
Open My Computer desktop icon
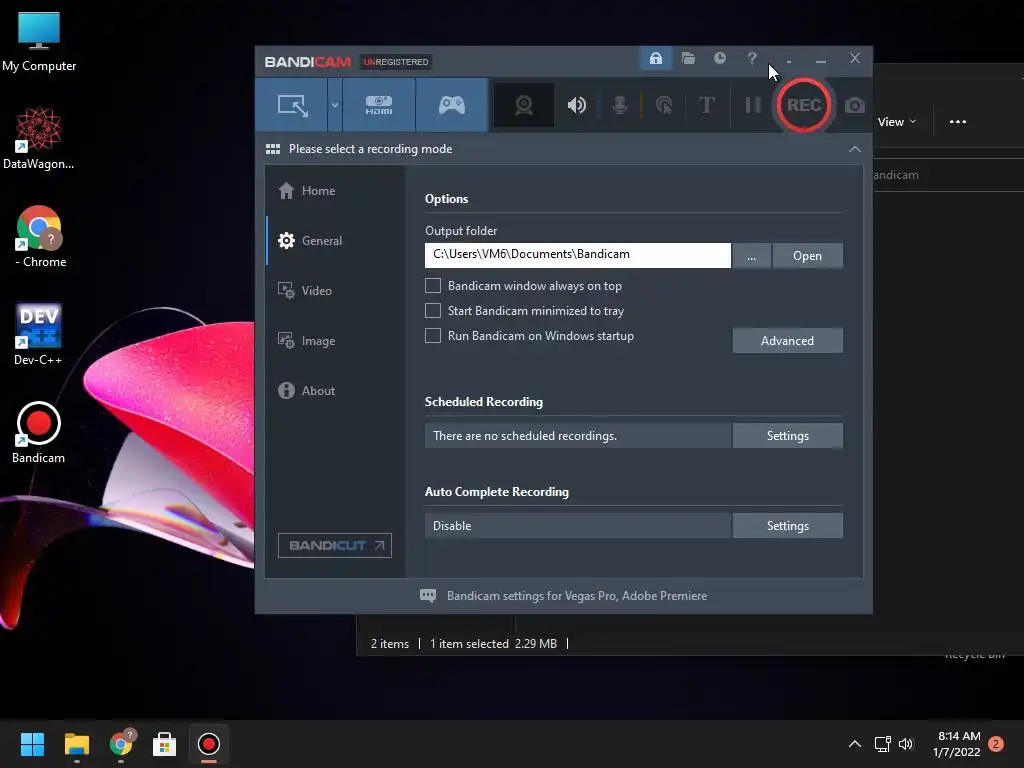pyautogui.click(x=39, y=42)
